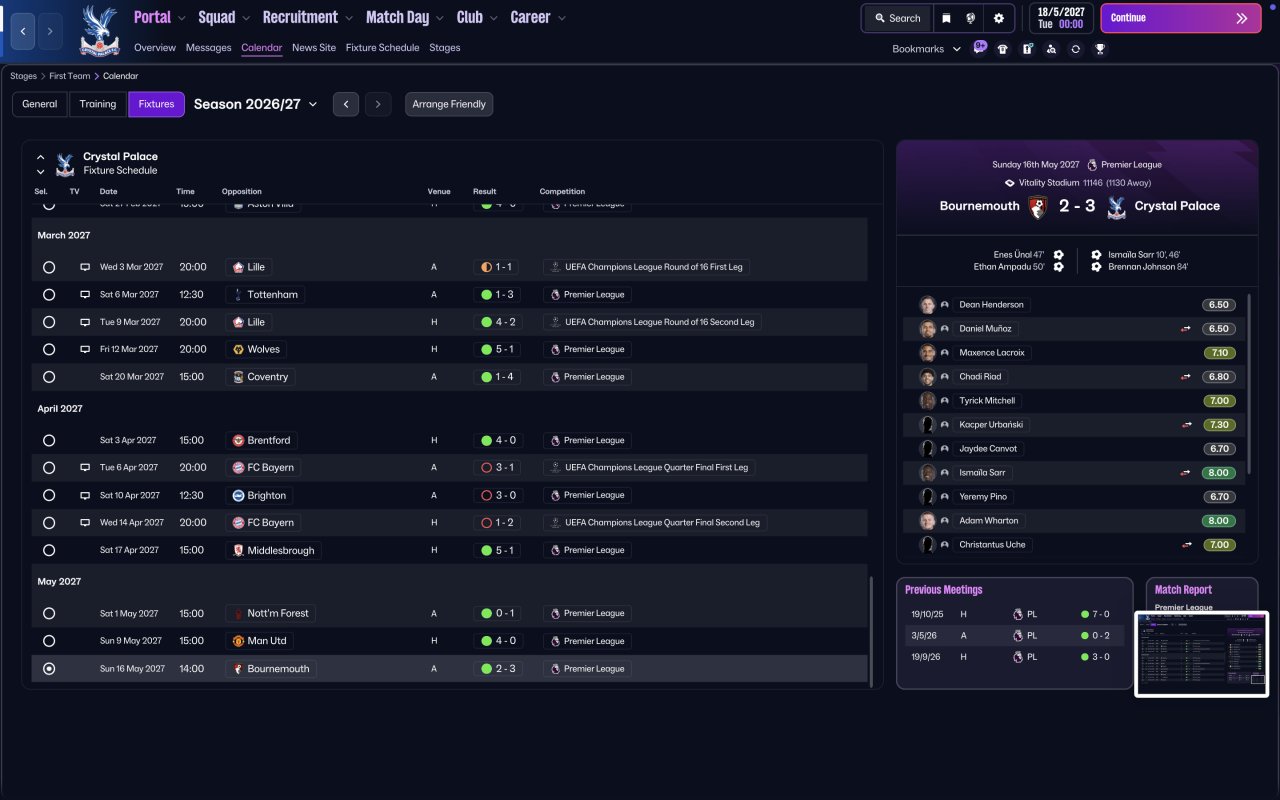Image resolution: width=1280 pixels, height=800 pixels.
Task: Select the Tottenham fixture radio button
Action: [49, 295]
